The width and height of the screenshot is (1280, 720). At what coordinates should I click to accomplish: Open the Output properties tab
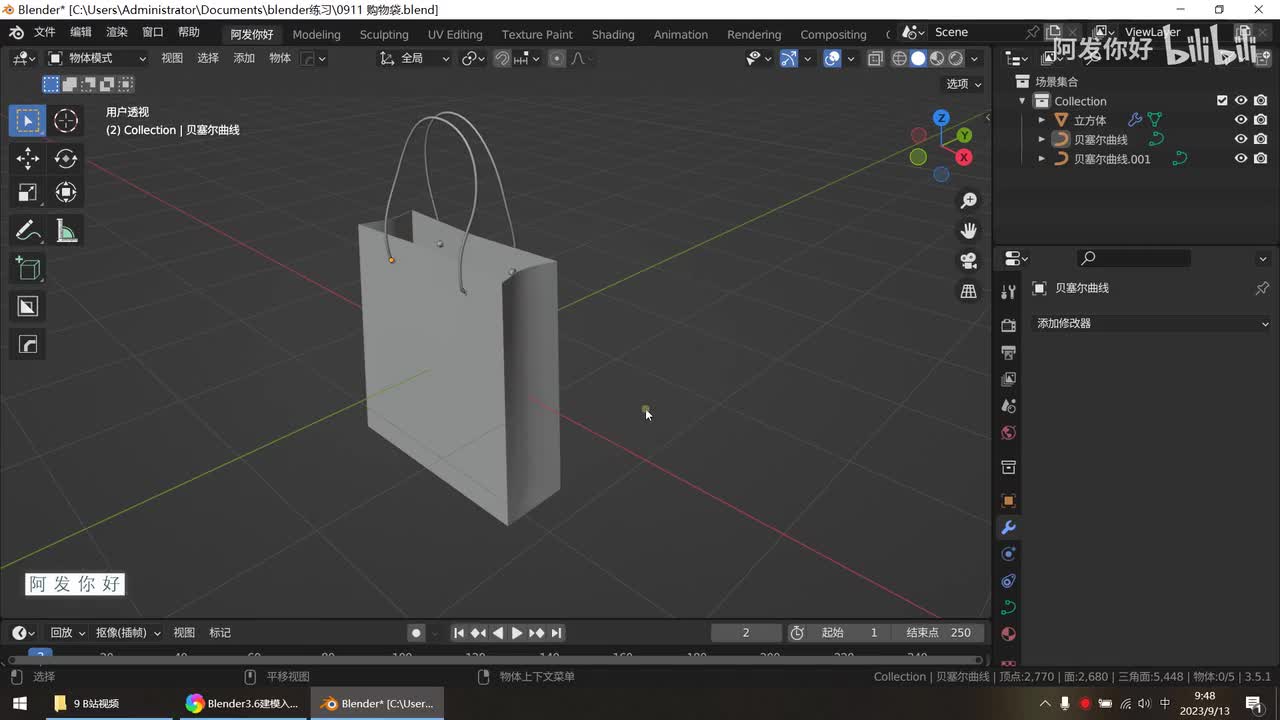[1008, 352]
